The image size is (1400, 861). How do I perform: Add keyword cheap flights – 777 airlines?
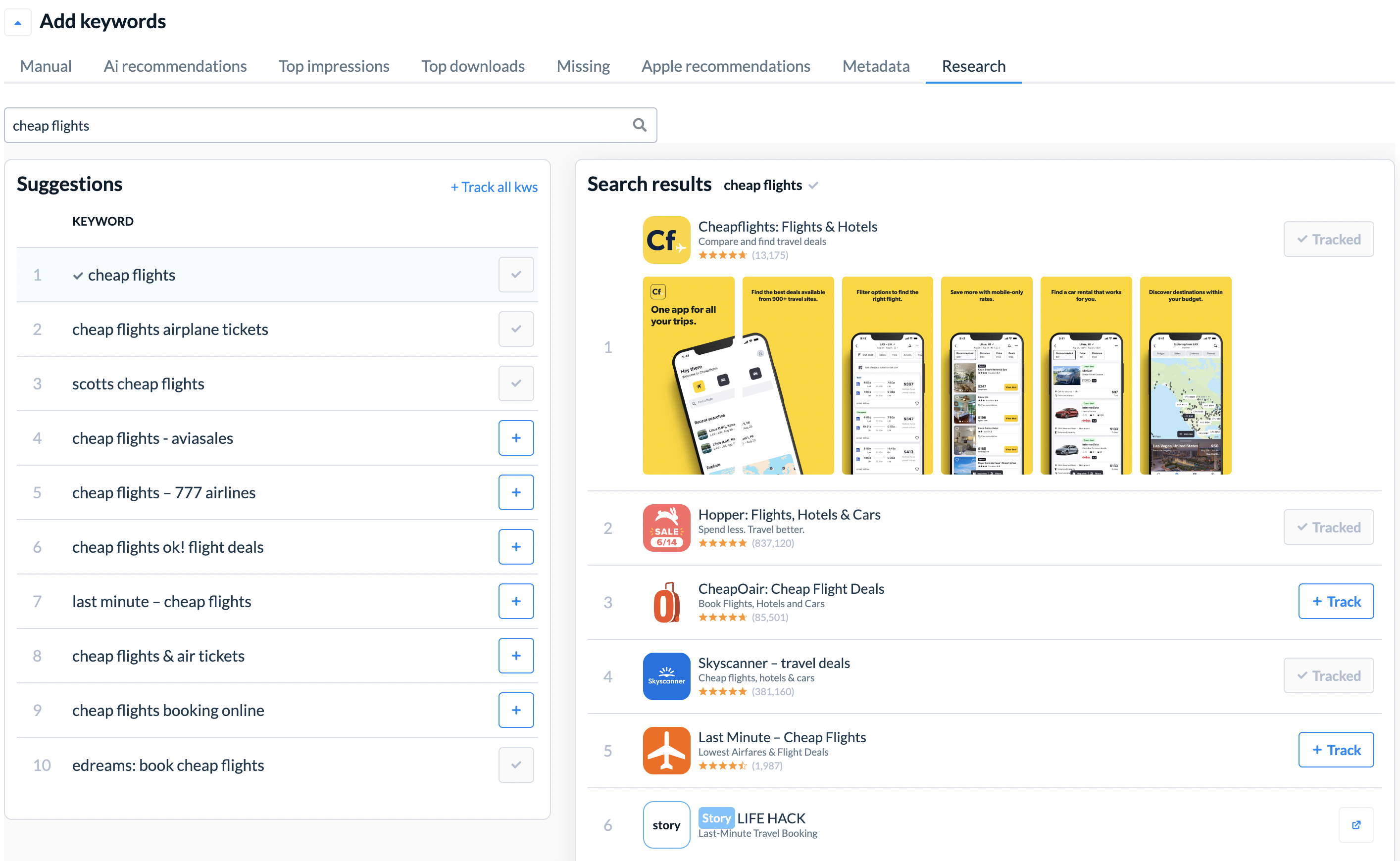(x=516, y=492)
